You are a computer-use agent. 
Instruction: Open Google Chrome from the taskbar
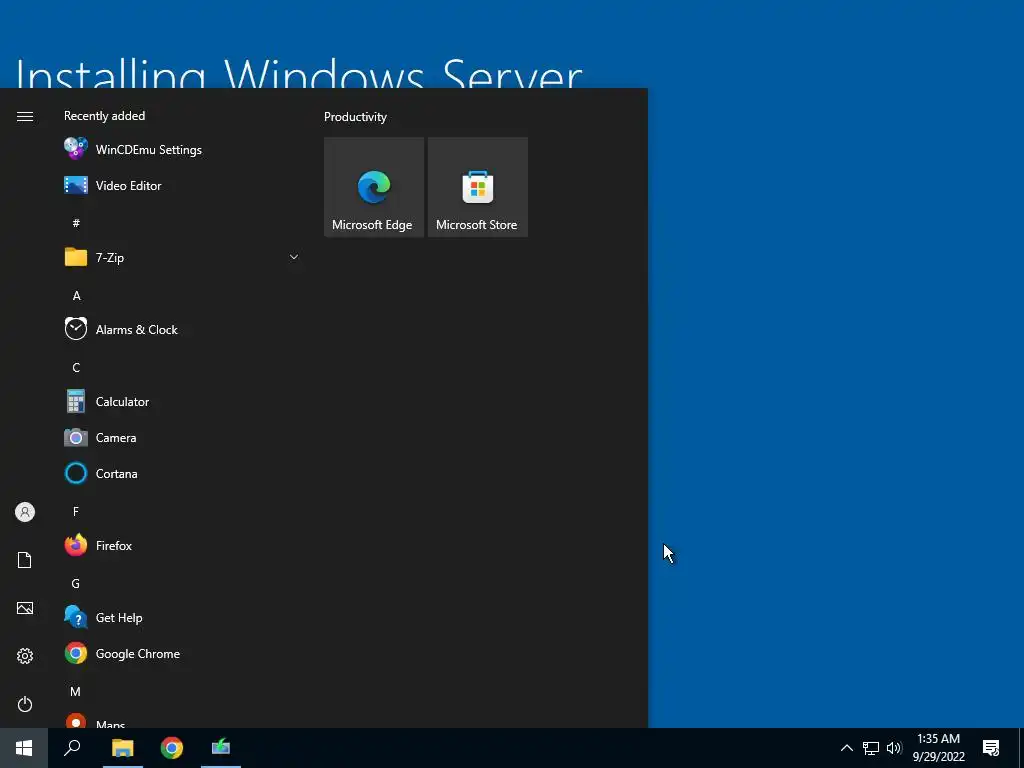pyautogui.click(x=172, y=748)
